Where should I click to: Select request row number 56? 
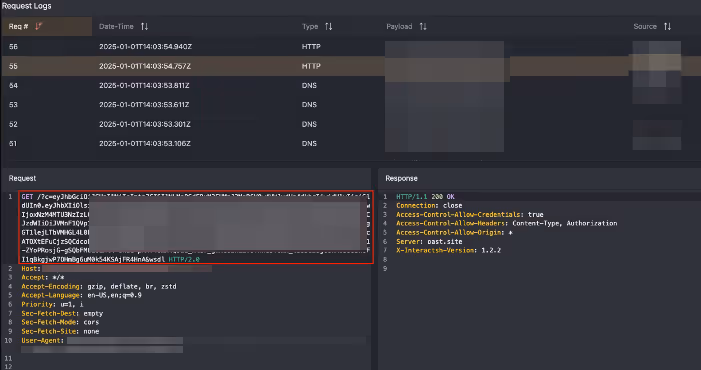(350, 46)
